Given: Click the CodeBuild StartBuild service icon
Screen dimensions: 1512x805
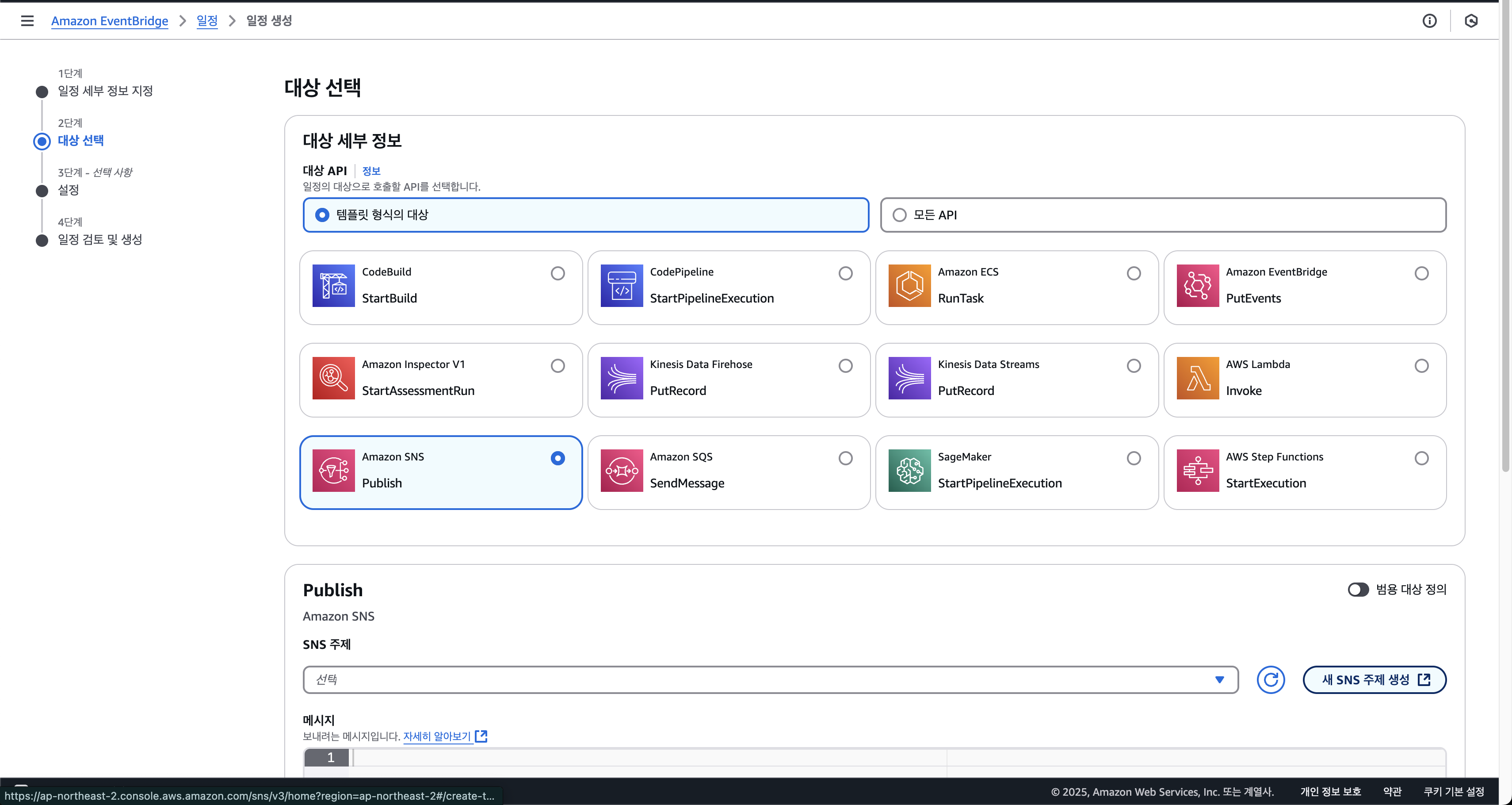Looking at the screenshot, I should (x=333, y=285).
